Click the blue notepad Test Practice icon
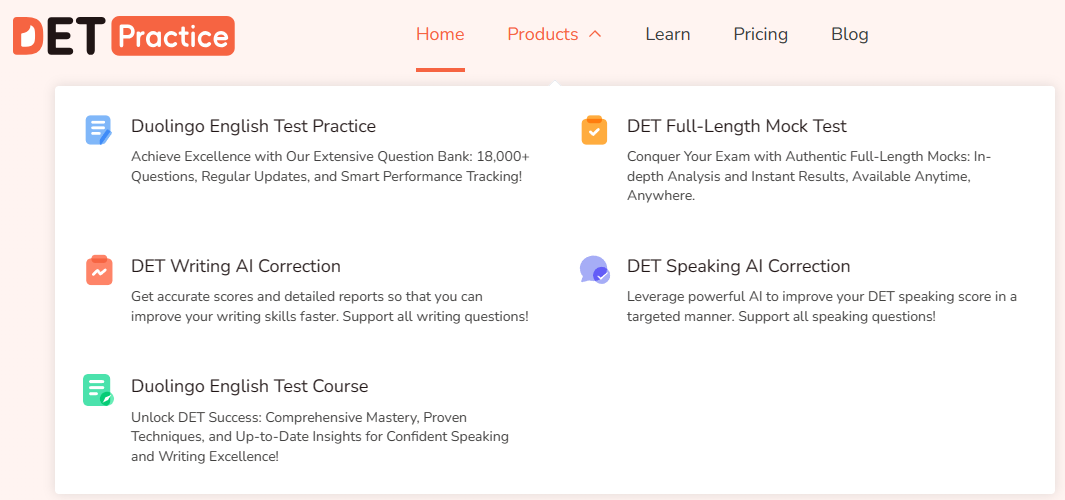The image size is (1065, 500). pyautogui.click(x=98, y=130)
